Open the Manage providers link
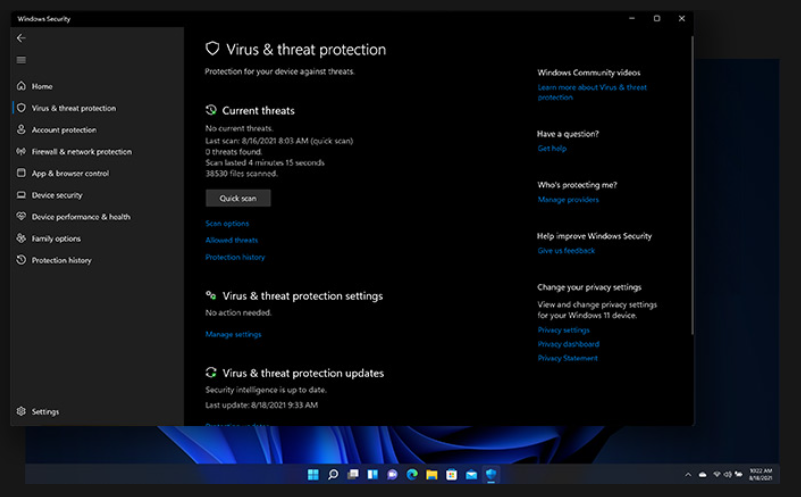Image resolution: width=801 pixels, height=497 pixels. [568, 200]
